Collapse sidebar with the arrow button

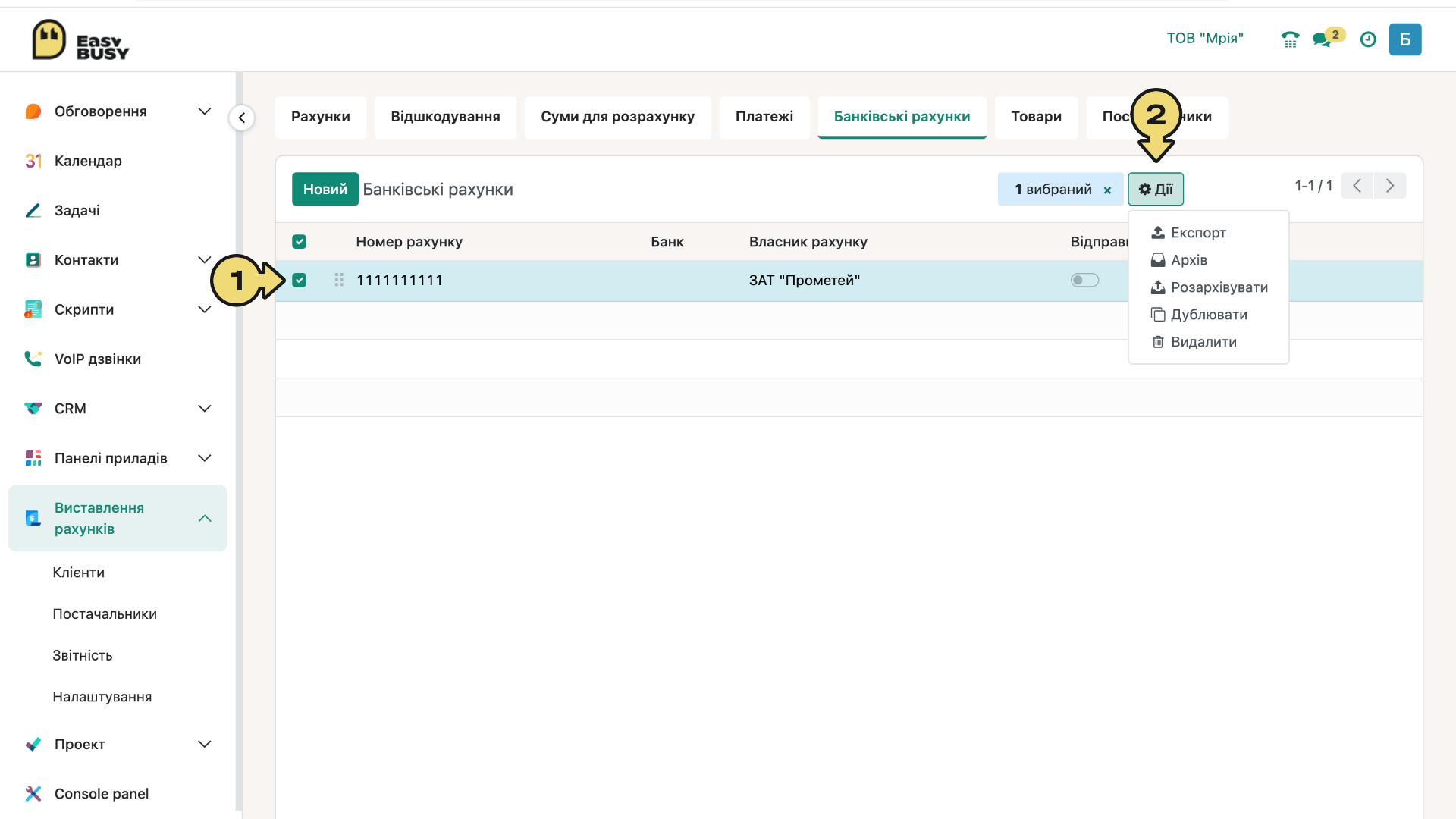click(x=241, y=118)
